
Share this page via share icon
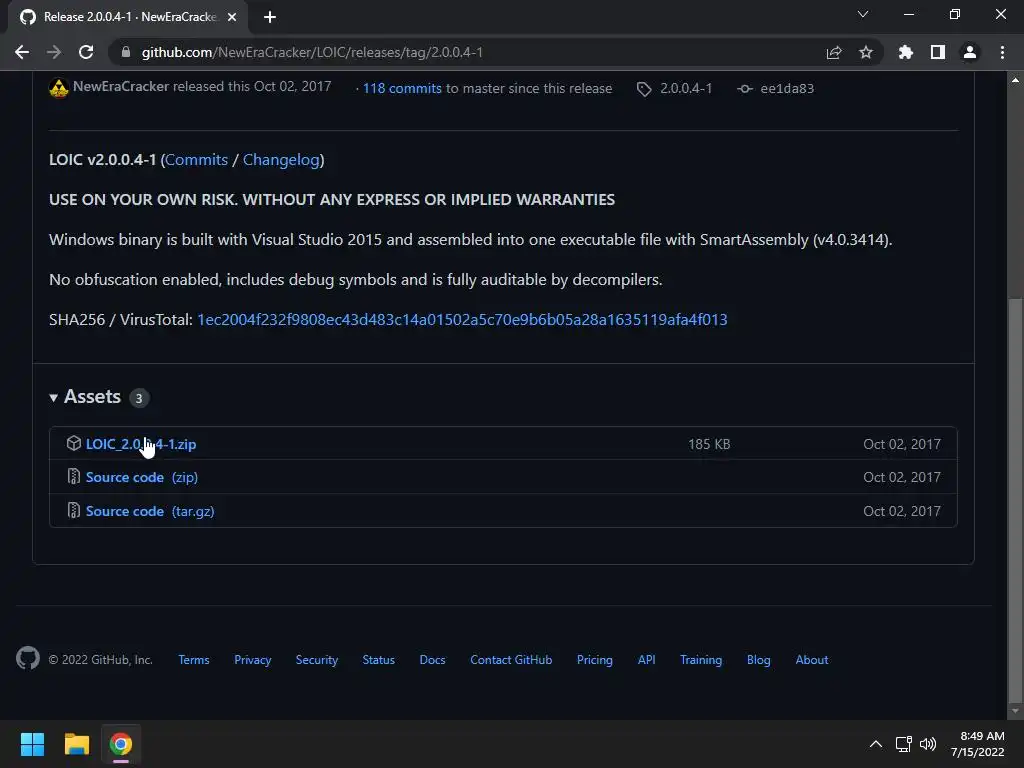(834, 52)
